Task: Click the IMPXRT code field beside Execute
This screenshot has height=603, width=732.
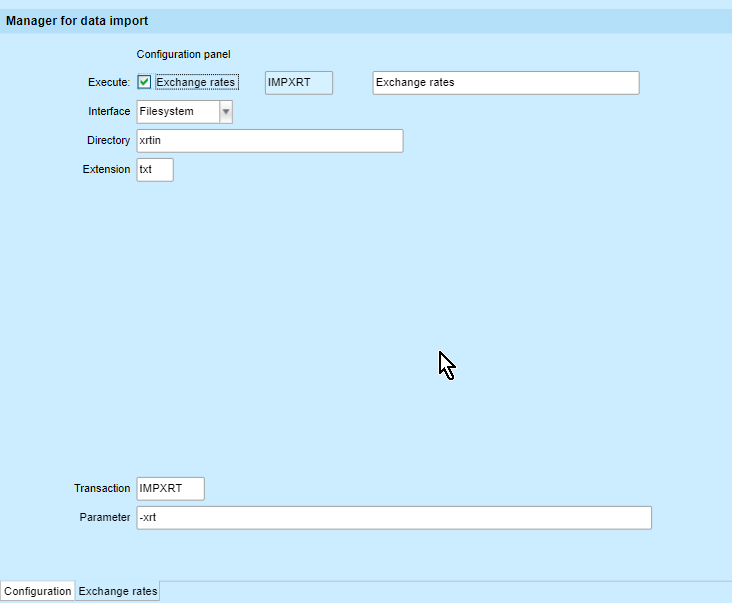Action: pyautogui.click(x=299, y=83)
